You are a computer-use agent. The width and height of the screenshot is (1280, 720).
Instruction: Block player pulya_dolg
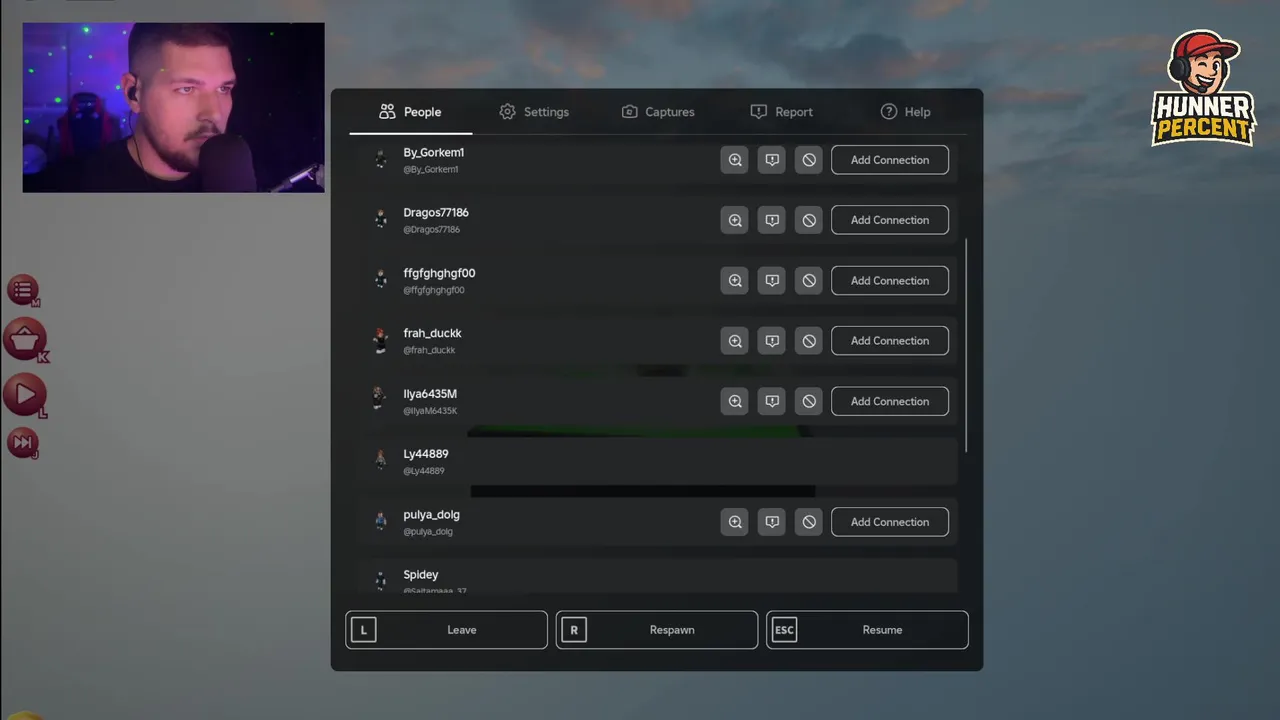(809, 522)
